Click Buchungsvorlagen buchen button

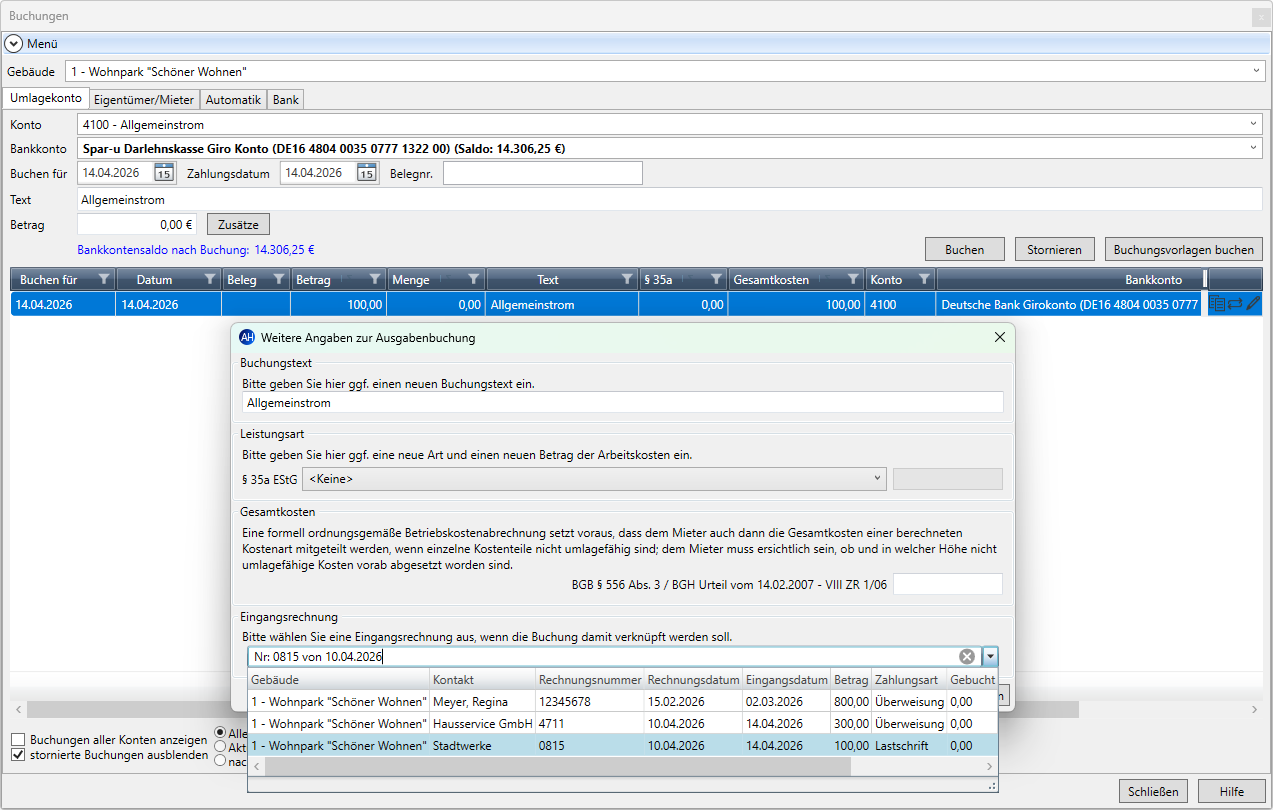pyautogui.click(x=1183, y=249)
